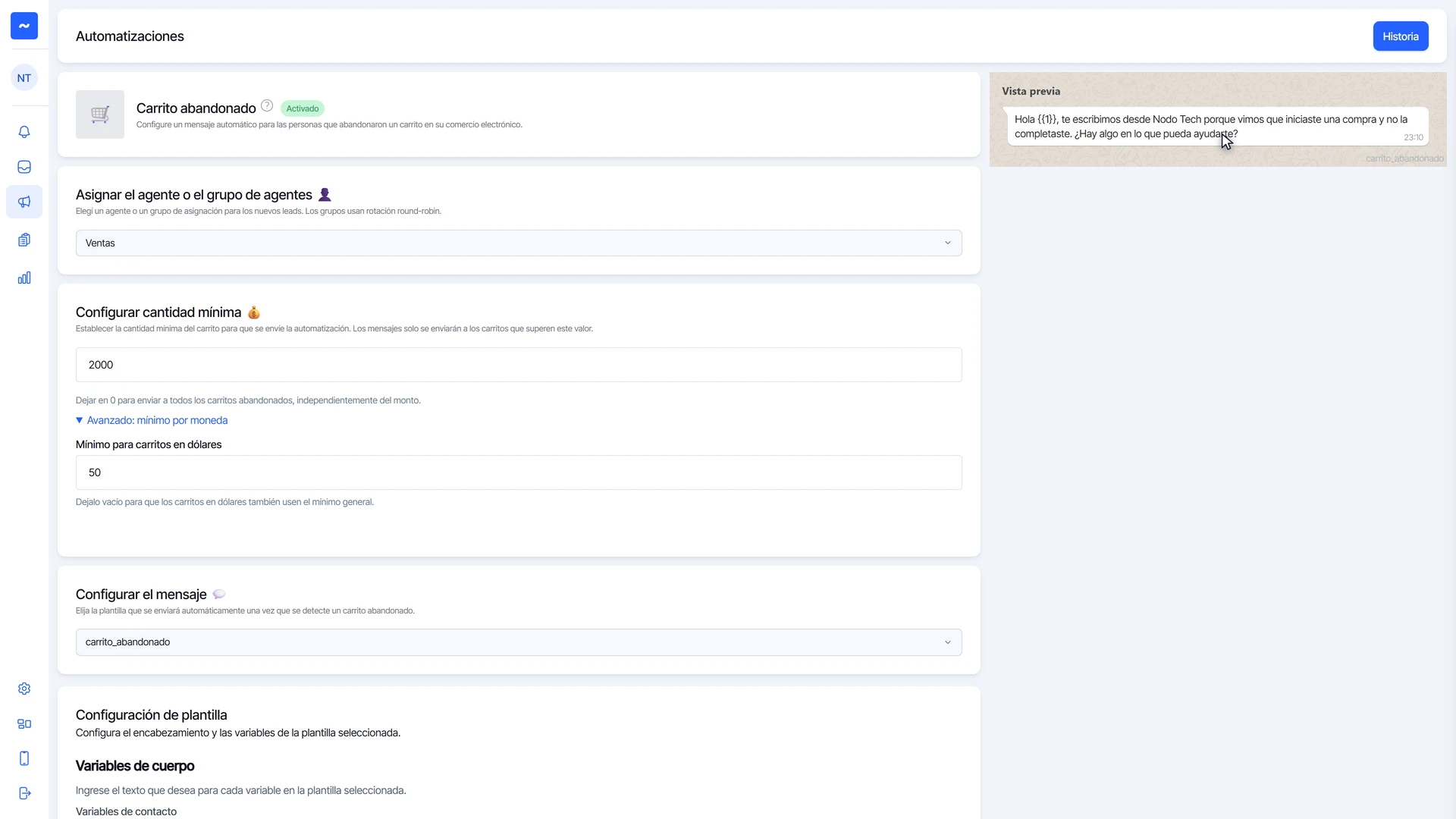Open the bar chart analytics icon

[x=24, y=278]
